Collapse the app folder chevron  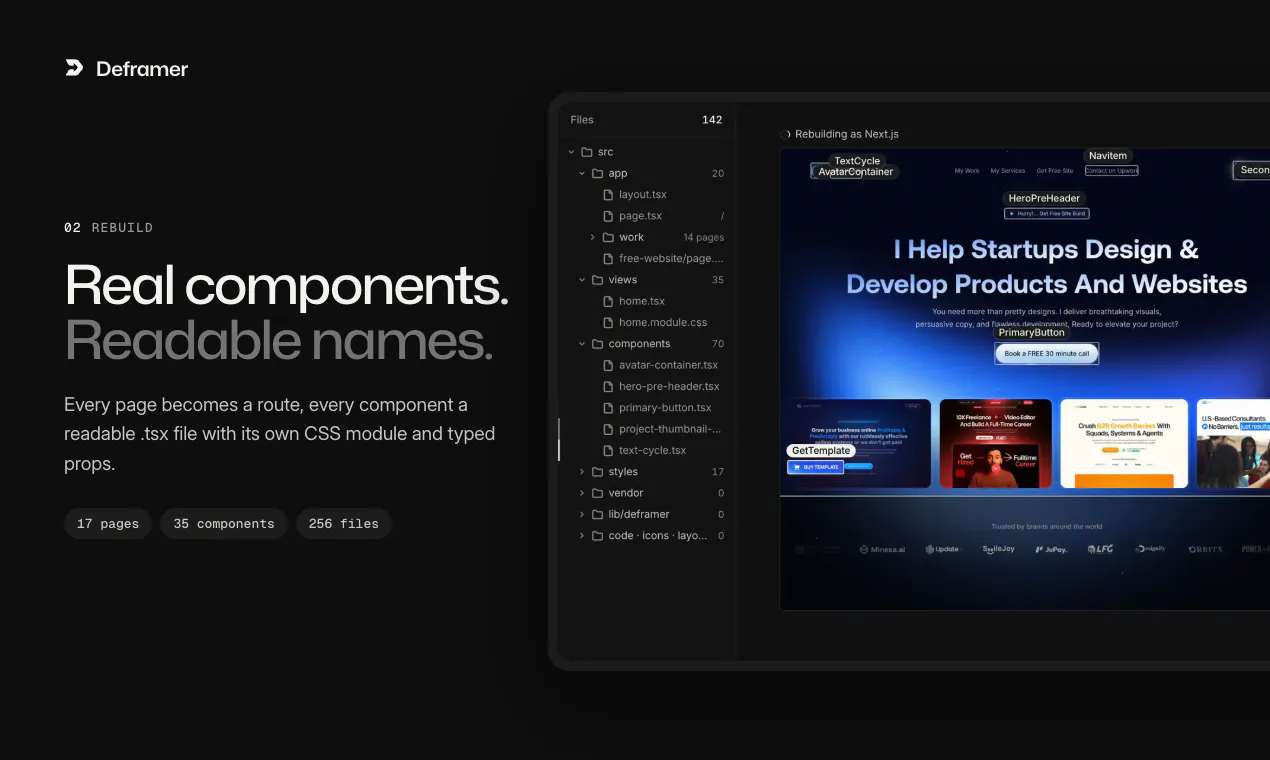pyautogui.click(x=583, y=173)
